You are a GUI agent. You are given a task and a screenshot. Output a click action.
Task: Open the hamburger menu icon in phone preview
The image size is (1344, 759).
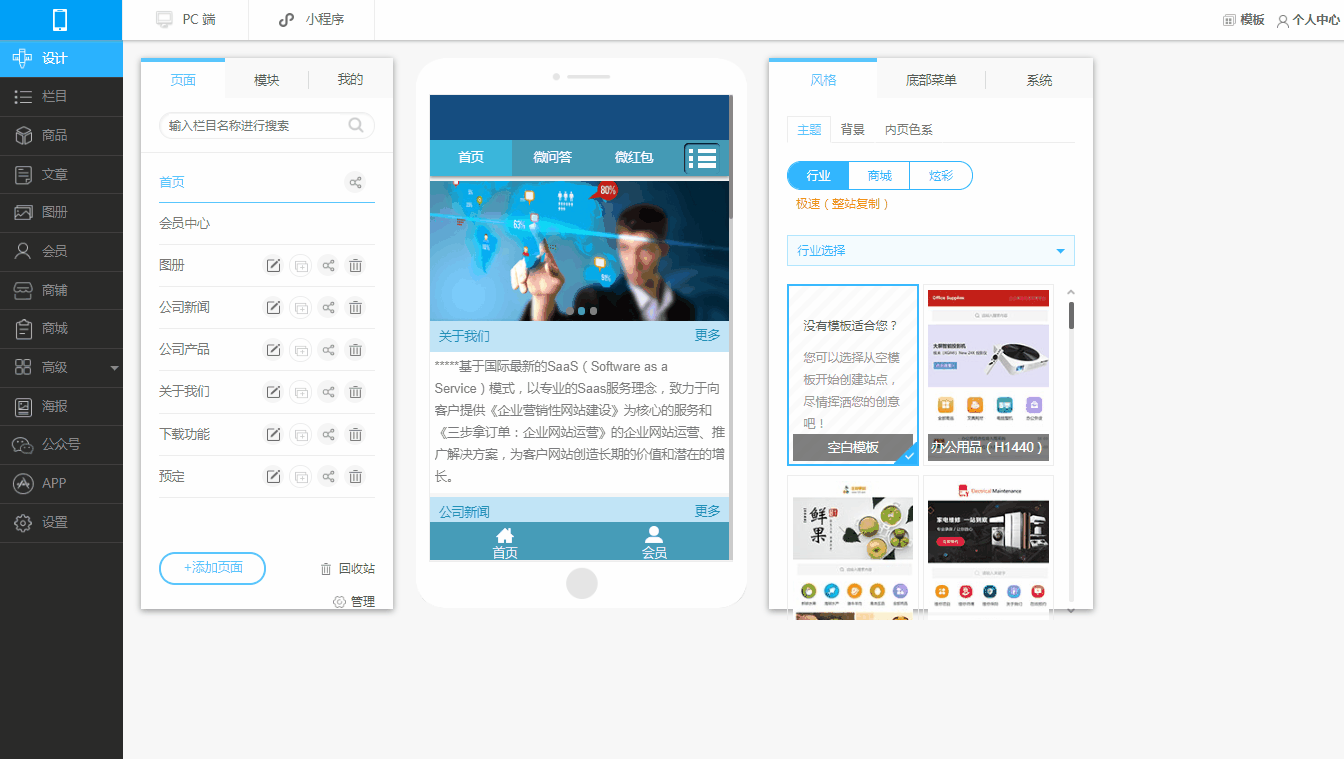pos(702,158)
